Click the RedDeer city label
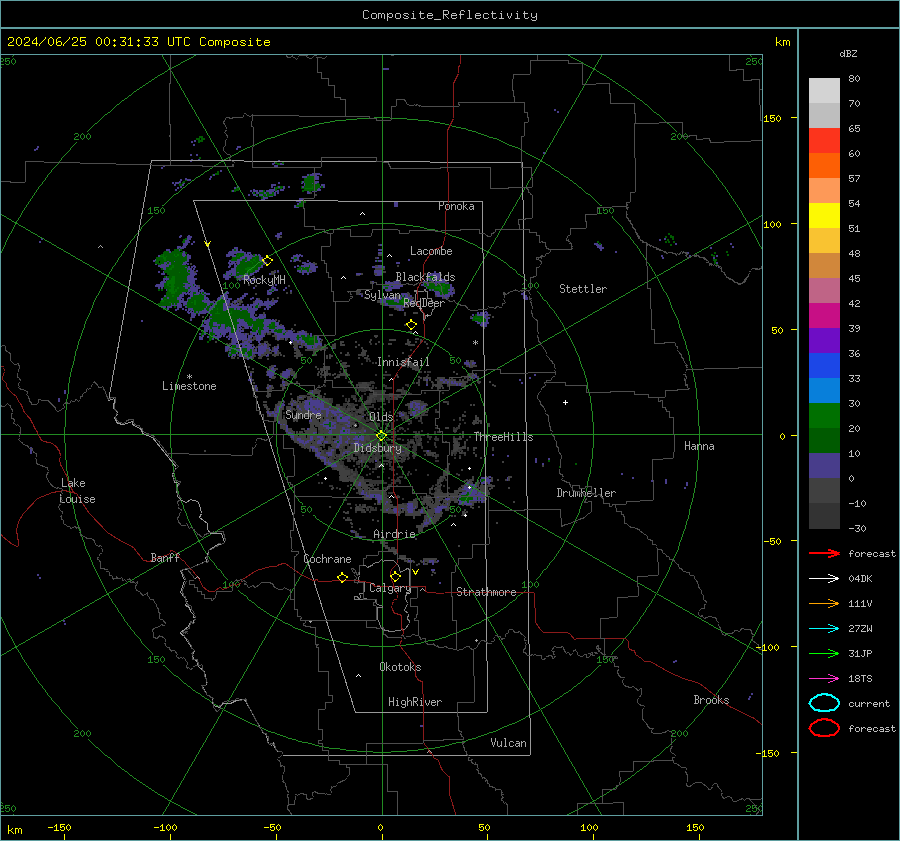This screenshot has width=900, height=841. 424,303
